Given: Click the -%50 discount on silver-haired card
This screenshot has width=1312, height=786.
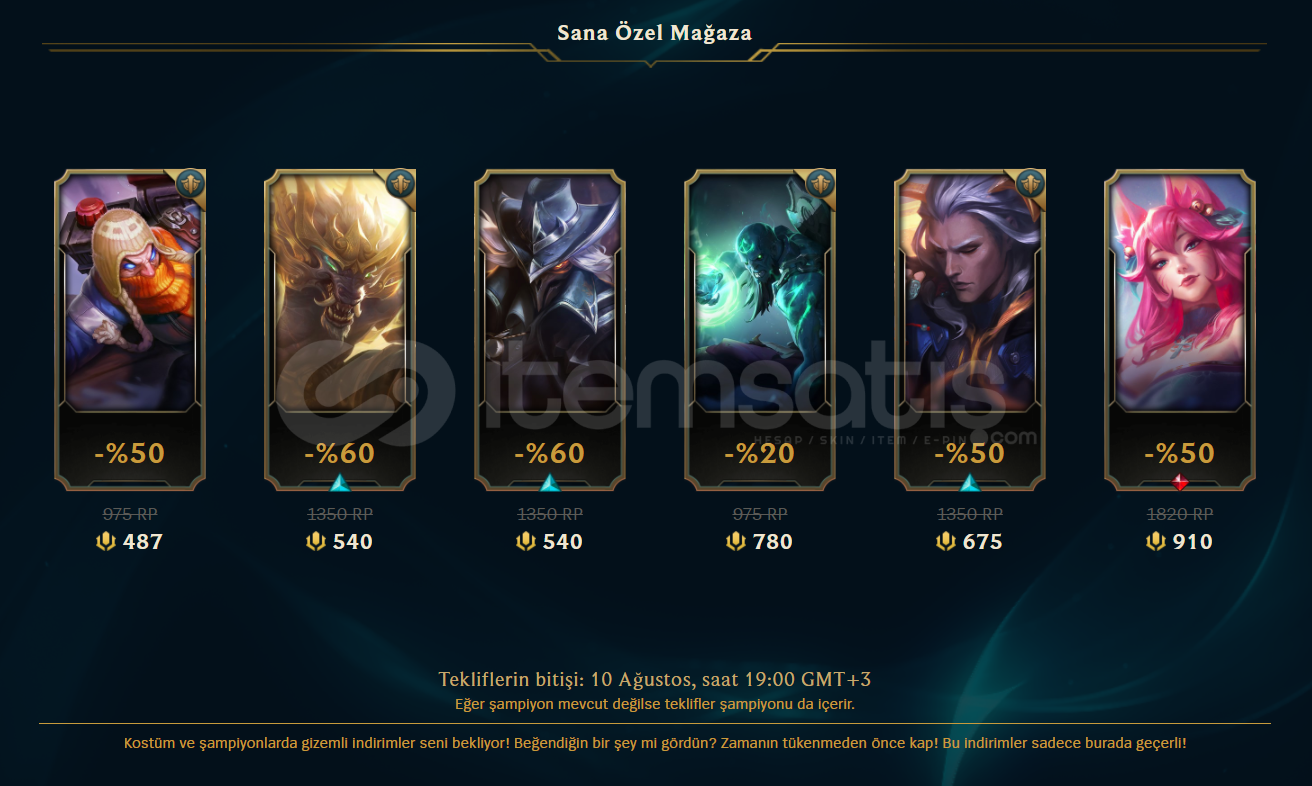Looking at the screenshot, I should [x=969, y=453].
